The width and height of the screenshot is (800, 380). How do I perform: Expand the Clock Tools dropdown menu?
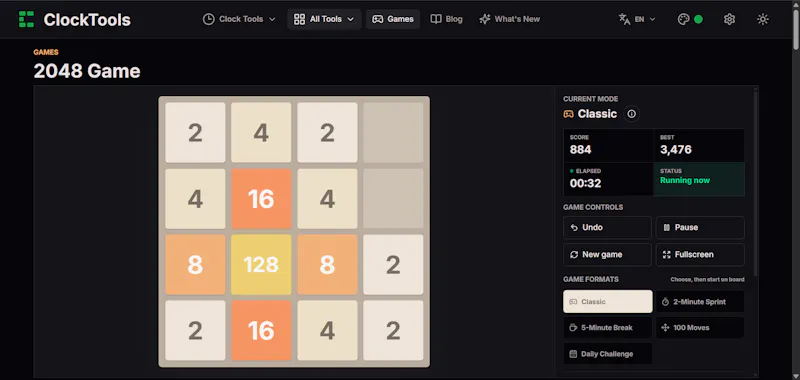[x=239, y=19]
